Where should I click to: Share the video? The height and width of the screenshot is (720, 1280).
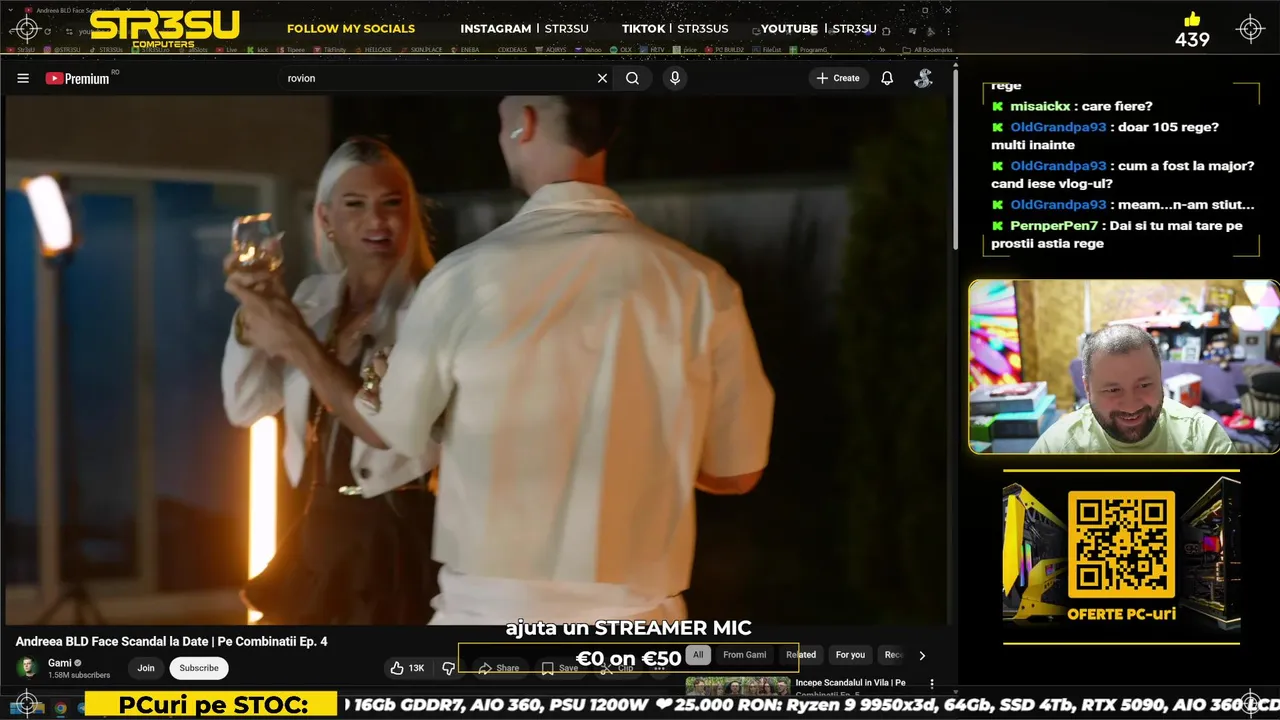click(498, 668)
